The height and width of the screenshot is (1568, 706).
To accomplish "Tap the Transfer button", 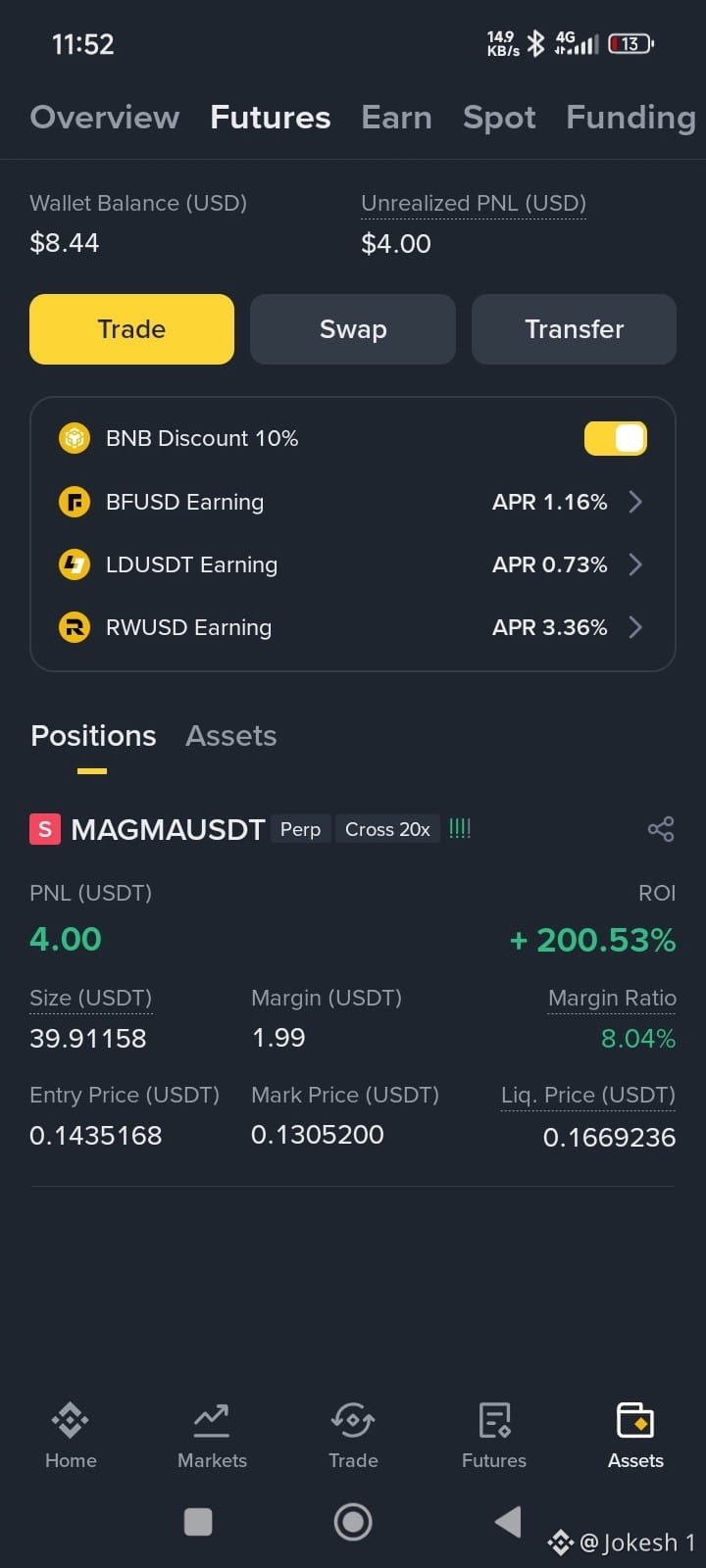I will pos(574,329).
